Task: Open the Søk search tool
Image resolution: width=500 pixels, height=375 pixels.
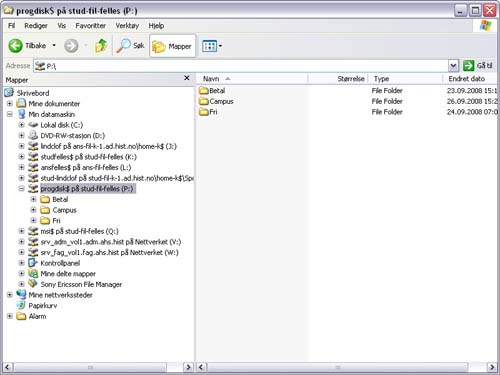Action: tap(130, 46)
